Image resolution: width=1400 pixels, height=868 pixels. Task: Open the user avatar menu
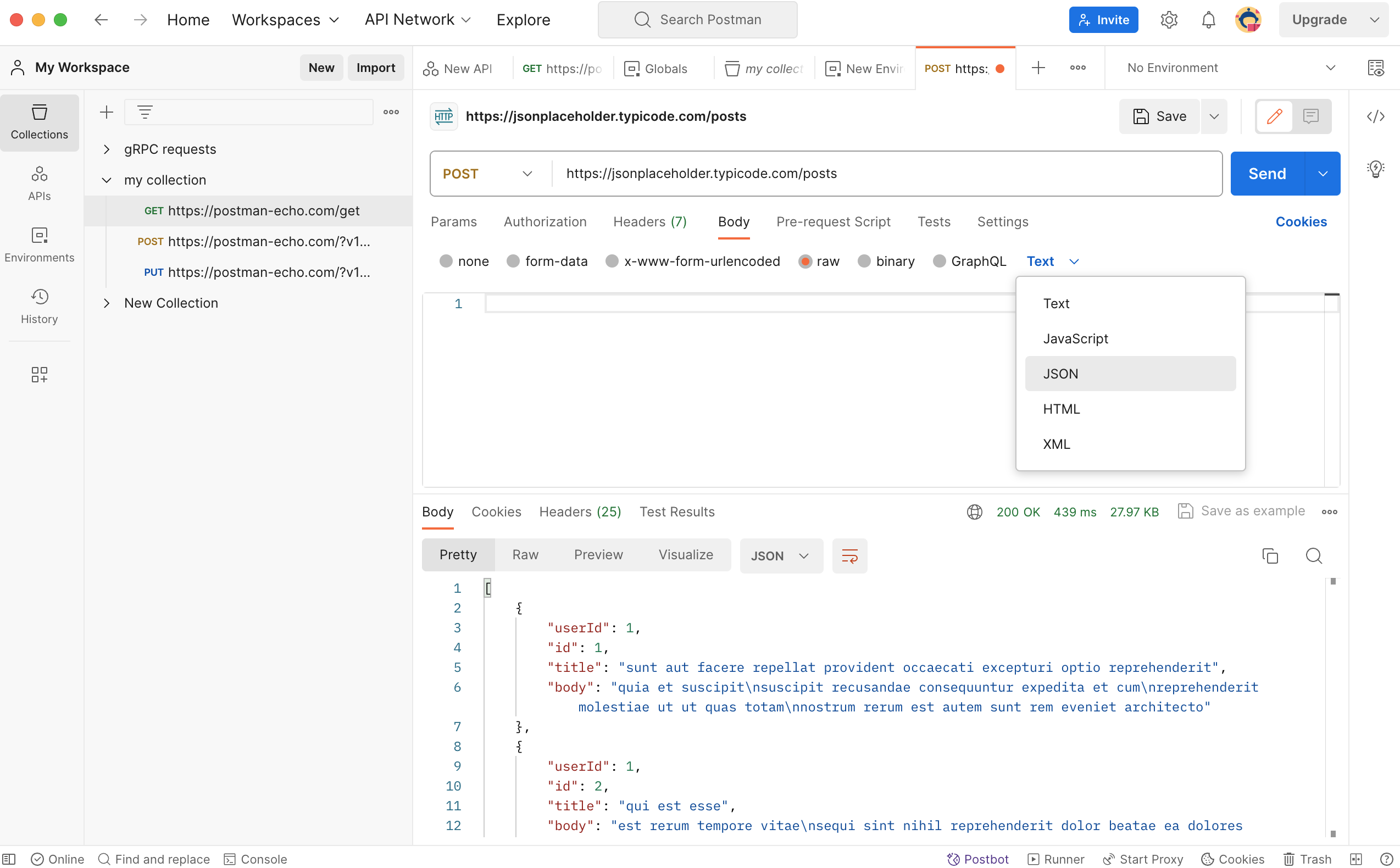[1248, 20]
